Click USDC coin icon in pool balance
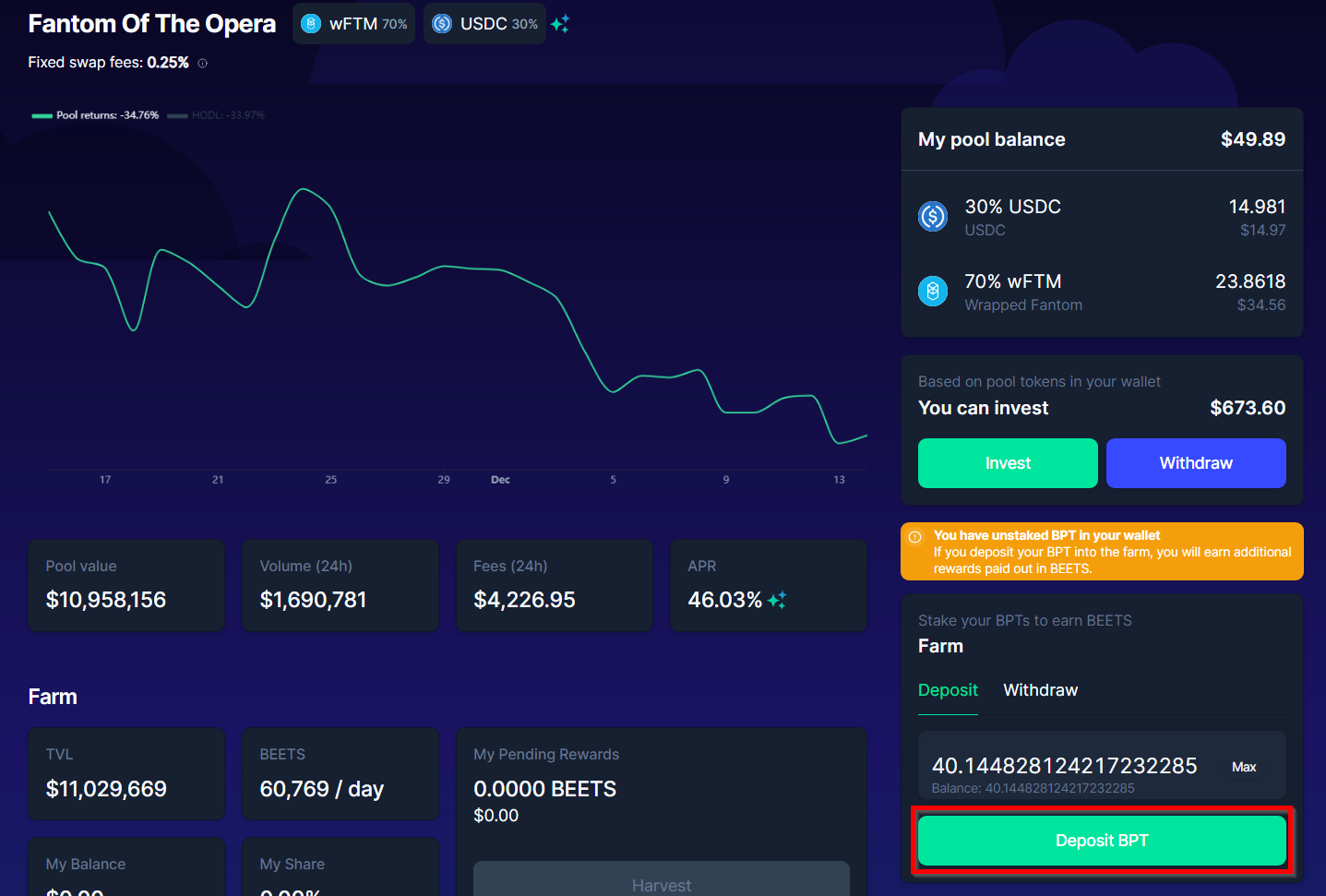The image size is (1326, 896). (x=933, y=217)
